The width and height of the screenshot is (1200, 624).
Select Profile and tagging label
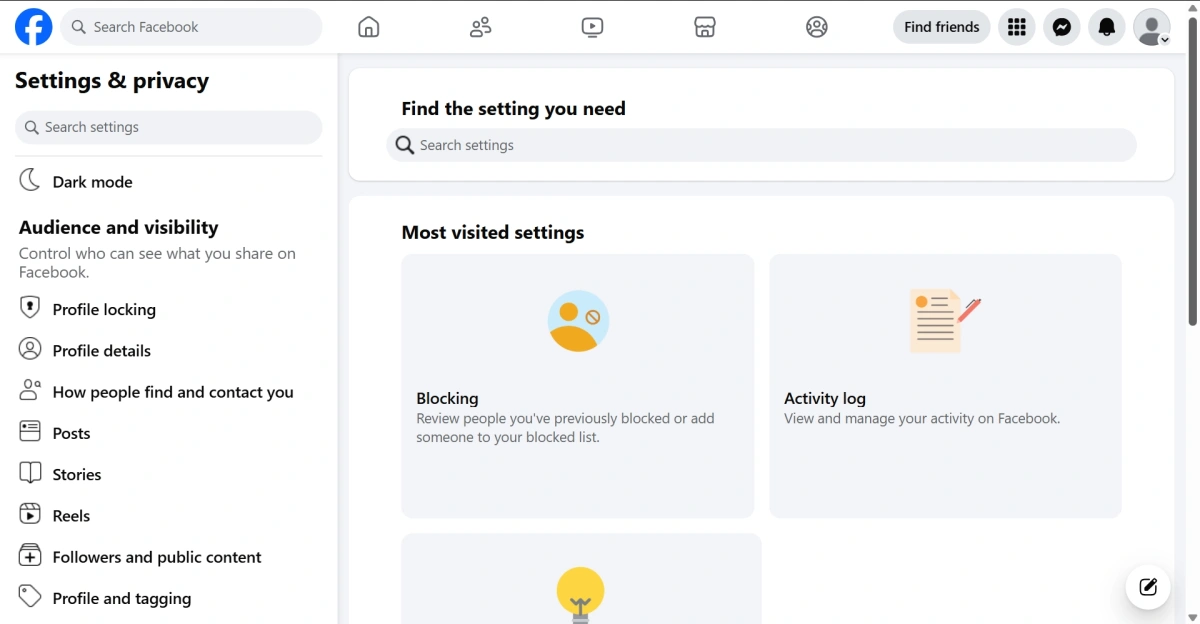click(122, 598)
